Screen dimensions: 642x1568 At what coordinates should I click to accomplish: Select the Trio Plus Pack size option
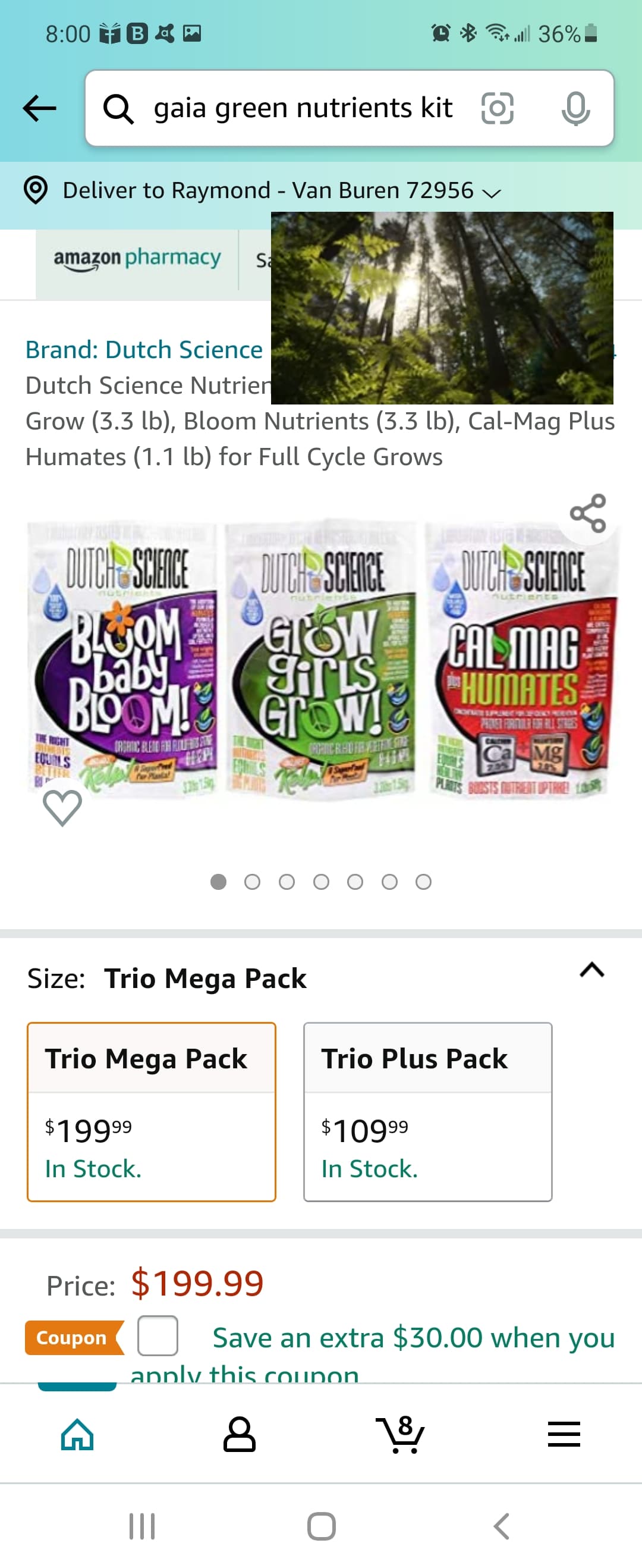point(427,1112)
